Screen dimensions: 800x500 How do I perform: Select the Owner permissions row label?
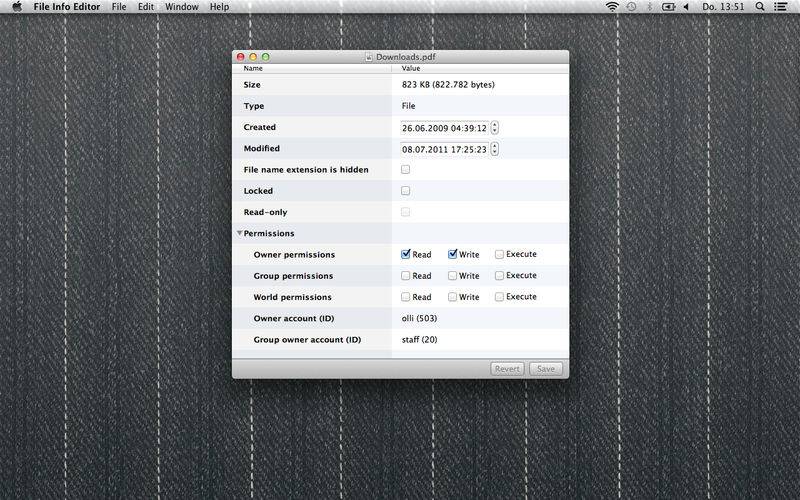294,255
